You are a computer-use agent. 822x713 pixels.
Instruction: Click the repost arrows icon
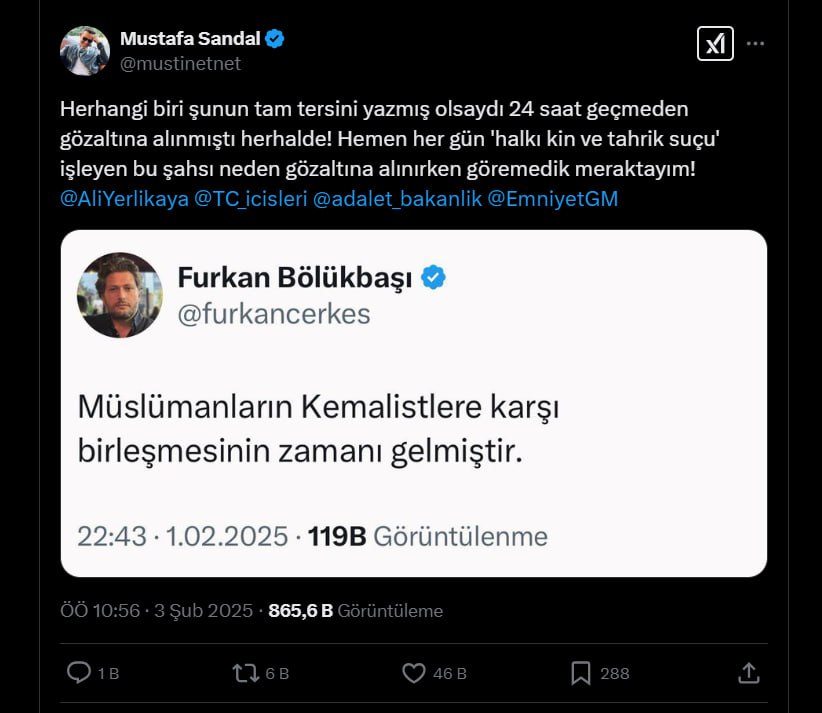click(x=246, y=673)
